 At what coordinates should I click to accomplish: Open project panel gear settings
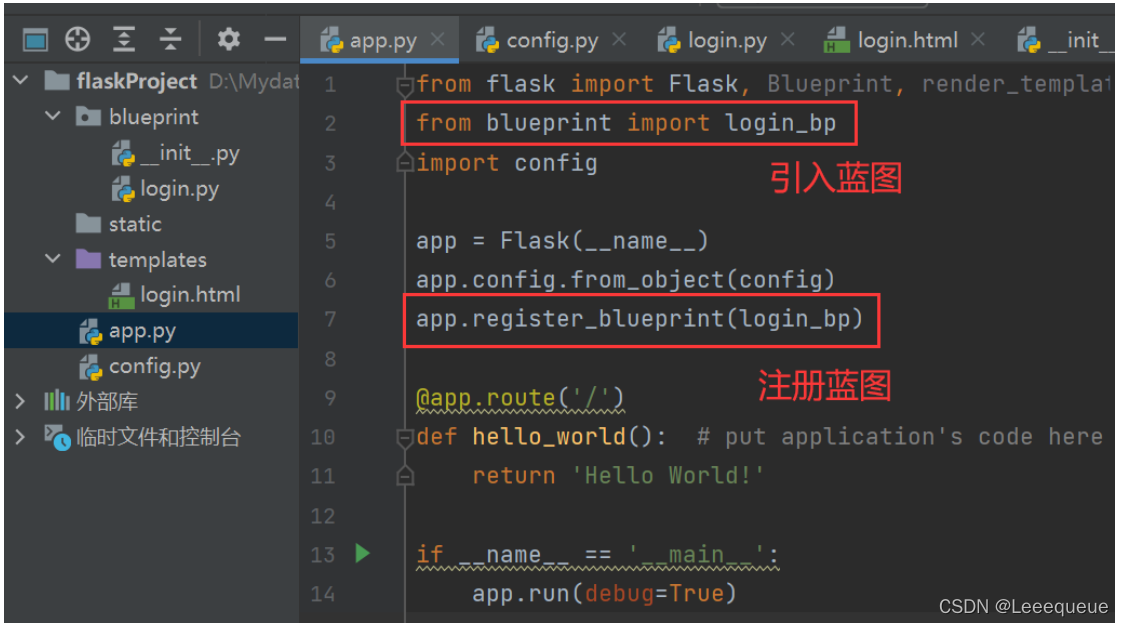pos(229,39)
